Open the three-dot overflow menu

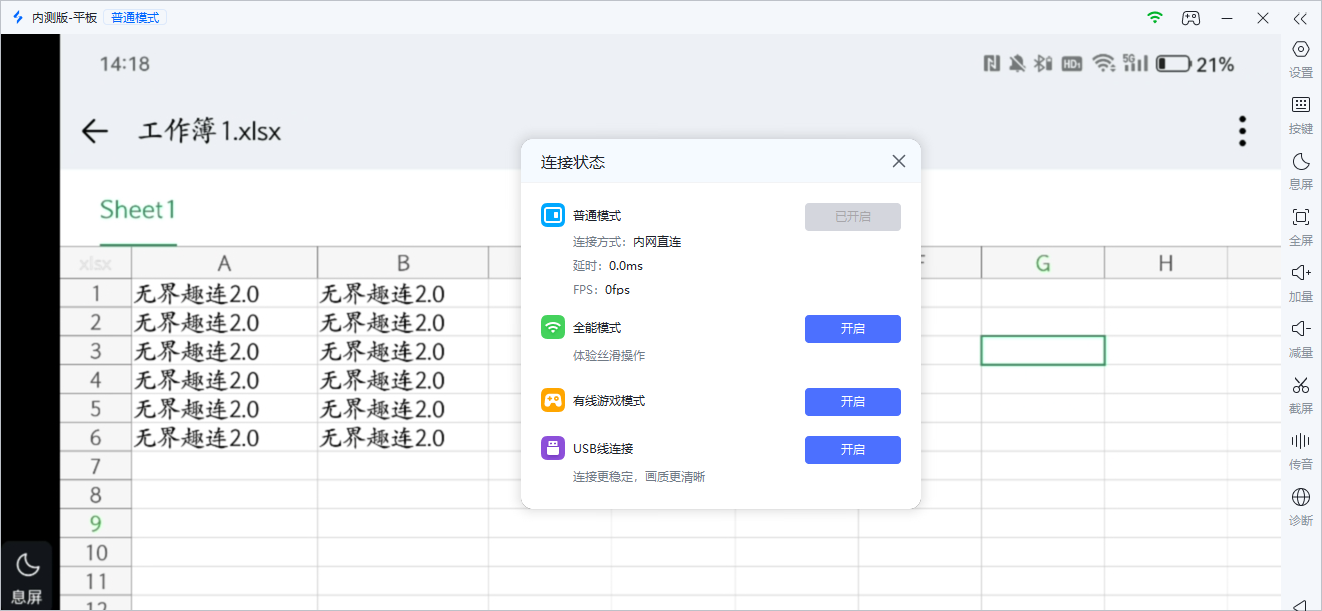point(1241,130)
